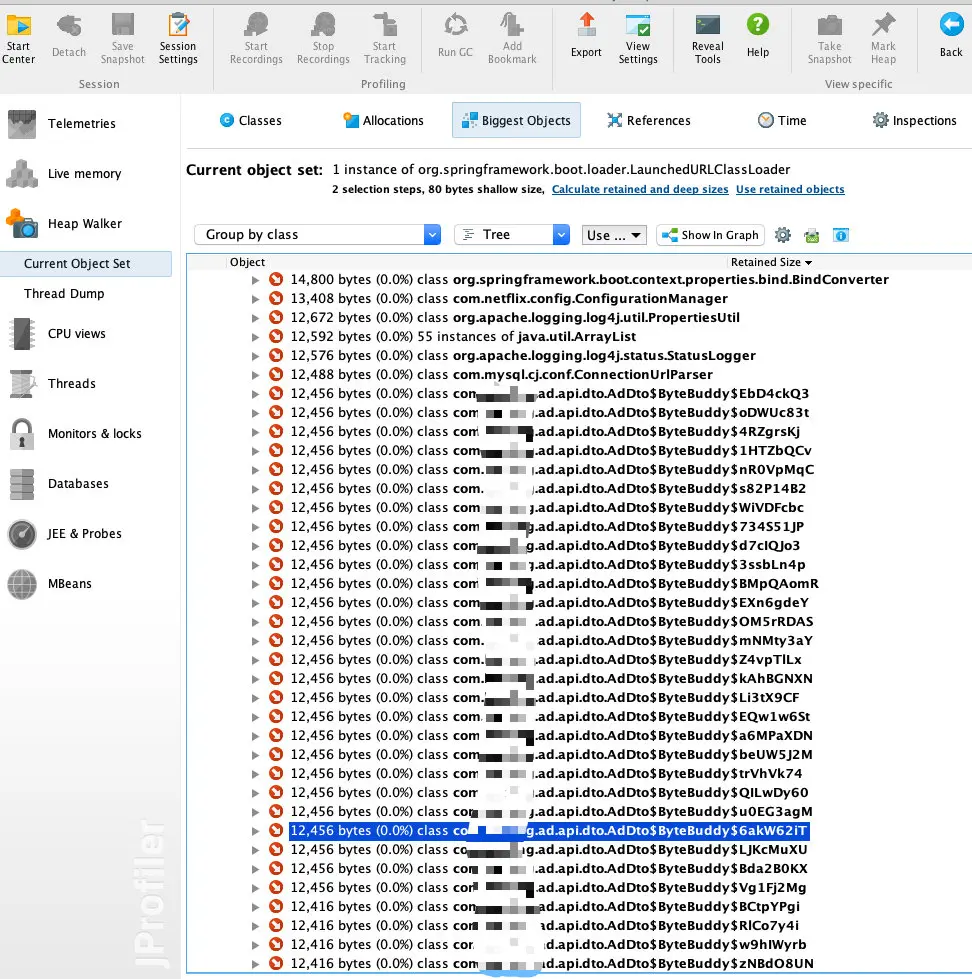The width and height of the screenshot is (972, 979).
Task: Select the Biggest Objects tab
Action: tap(516, 121)
